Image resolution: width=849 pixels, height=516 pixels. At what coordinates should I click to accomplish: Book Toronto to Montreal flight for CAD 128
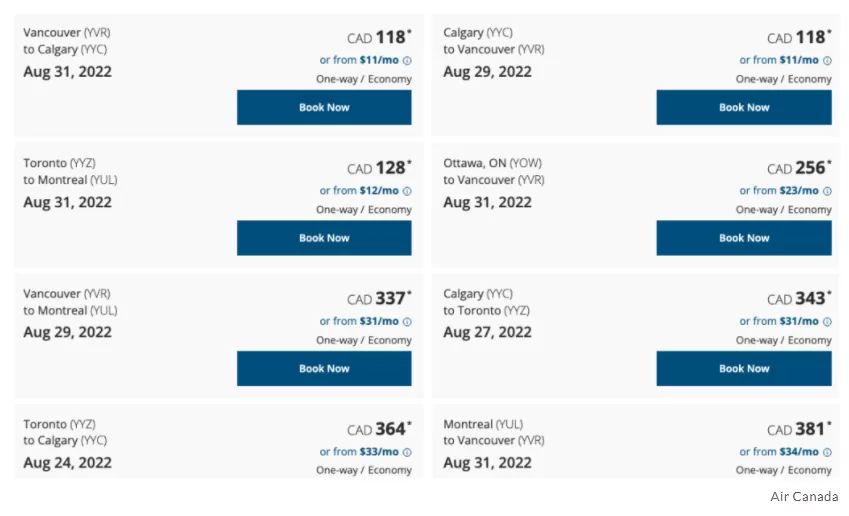pyautogui.click(x=324, y=238)
